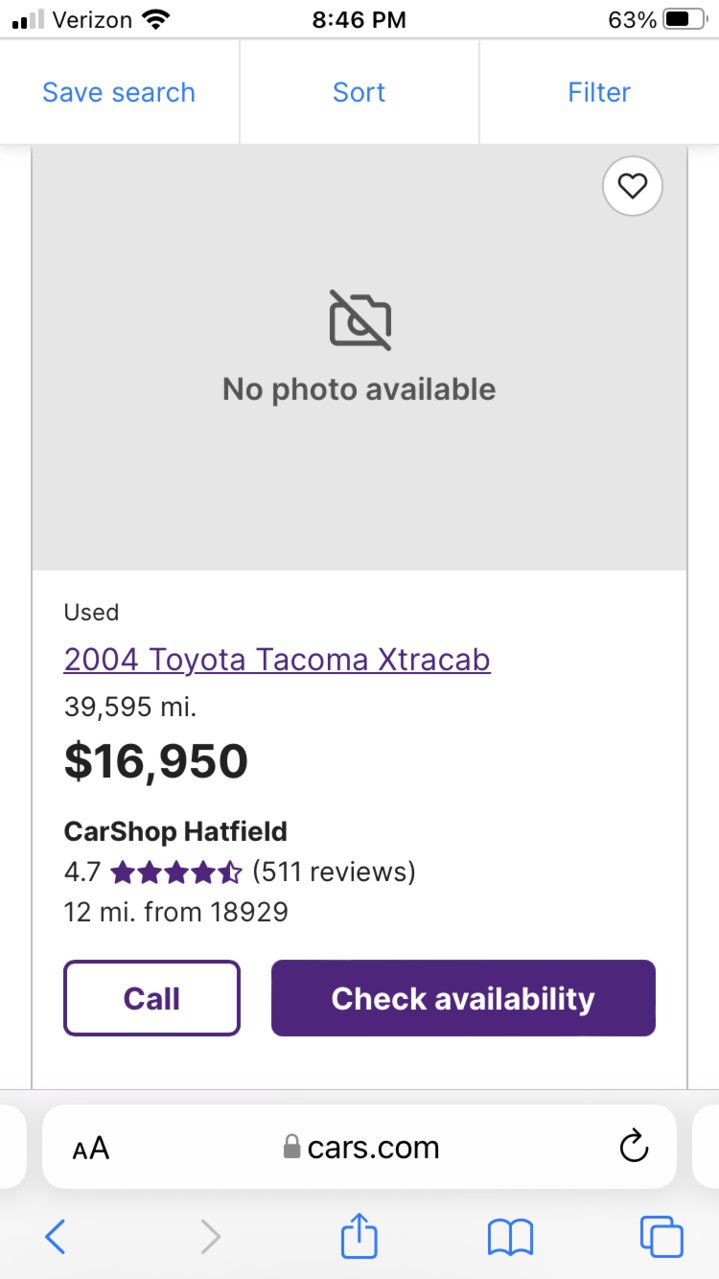Tap the star rating for CarShop Hatfield
719x1279 pixels.
pos(177,872)
